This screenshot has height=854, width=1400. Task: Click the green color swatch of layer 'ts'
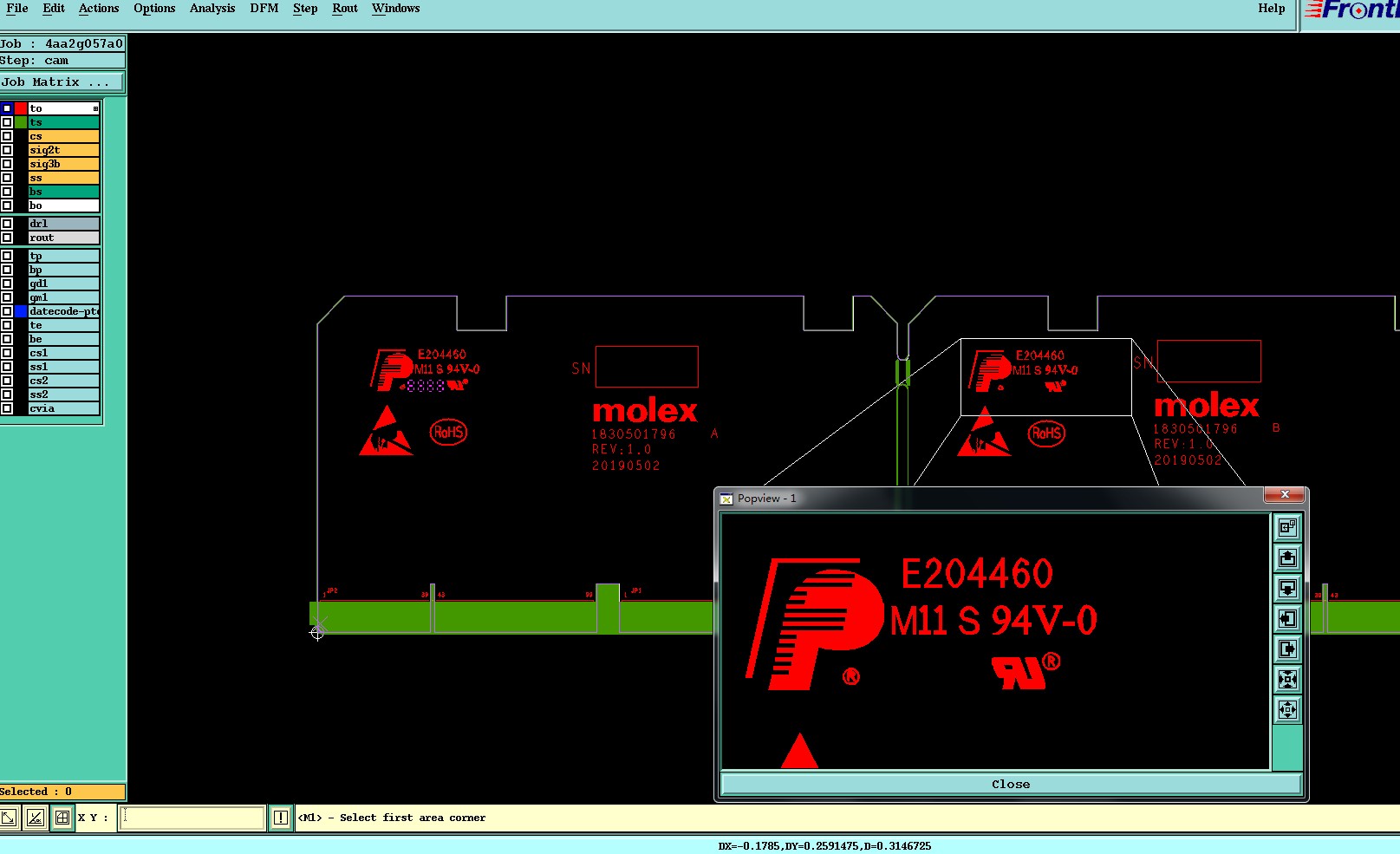(x=21, y=122)
